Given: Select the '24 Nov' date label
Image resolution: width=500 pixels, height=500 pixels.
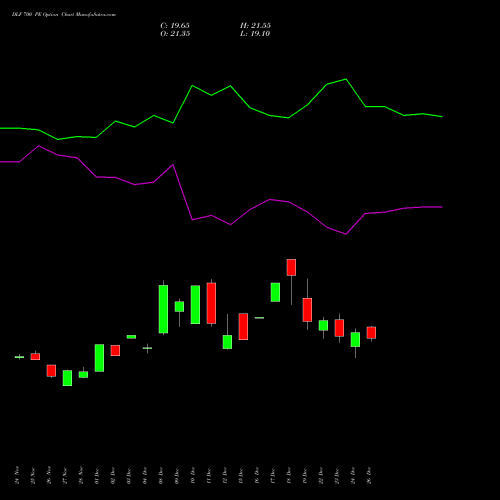Looking at the screenshot, I should [17, 475].
